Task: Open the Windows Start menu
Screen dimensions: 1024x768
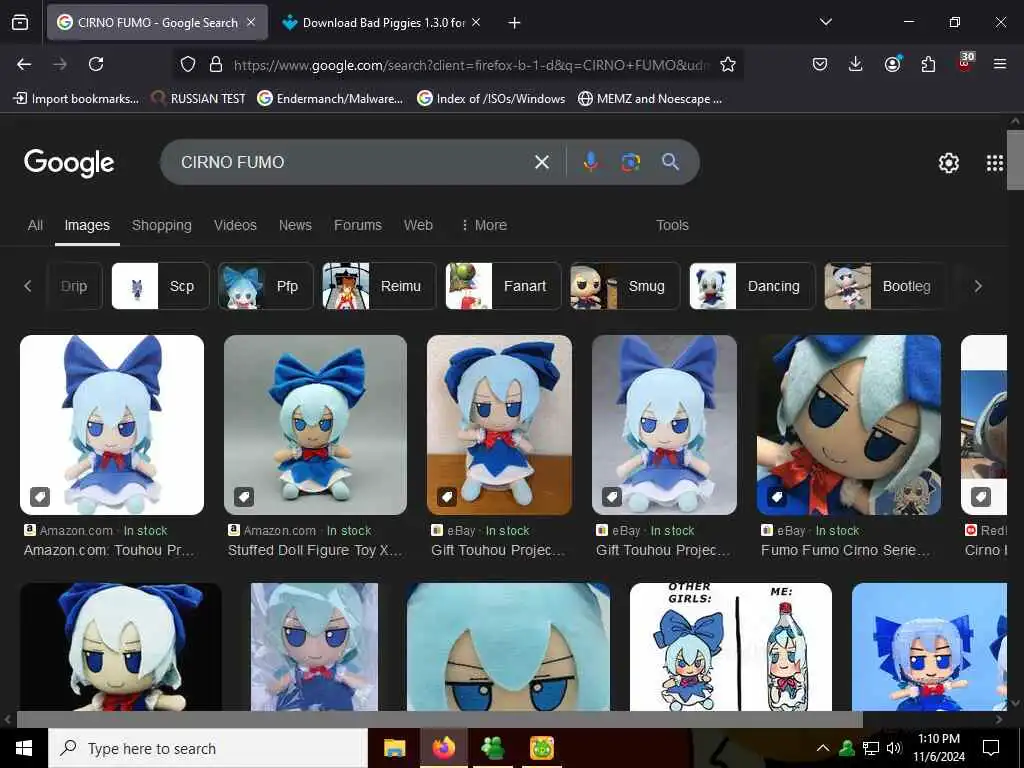Action: (x=24, y=748)
